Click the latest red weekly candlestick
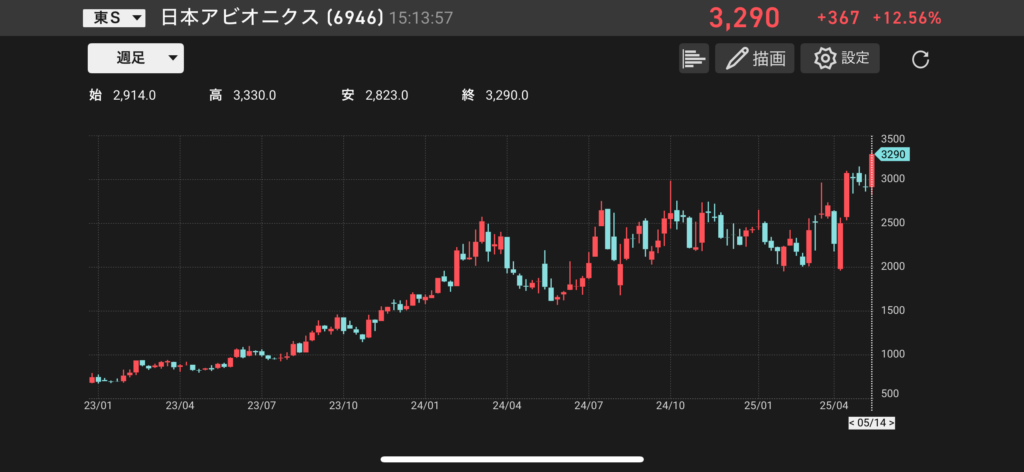 pyautogui.click(x=871, y=171)
